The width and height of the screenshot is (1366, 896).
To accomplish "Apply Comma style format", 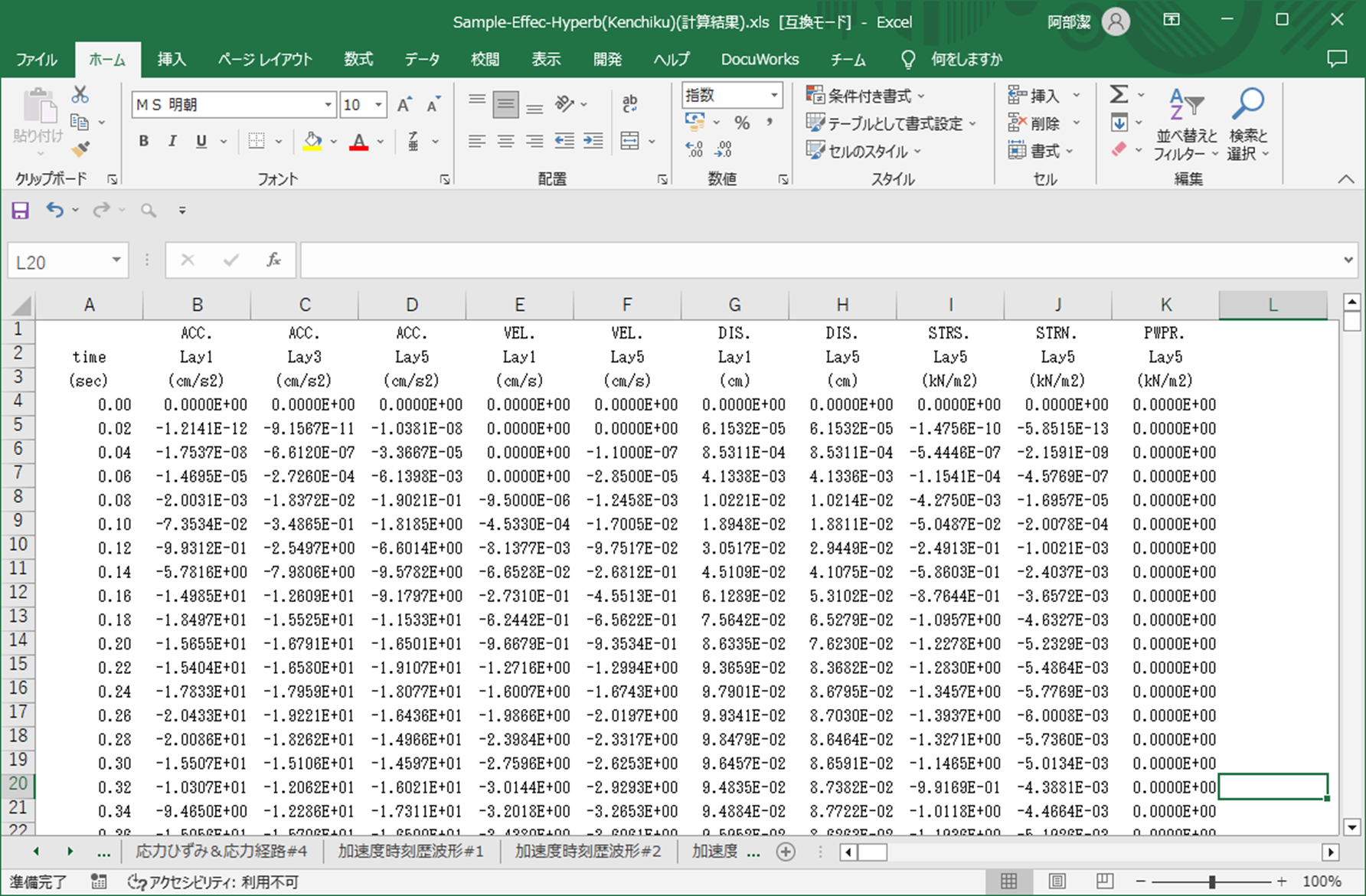I will pyautogui.click(x=770, y=123).
